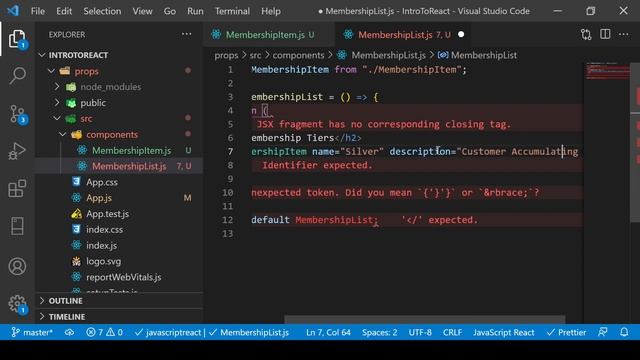The height and width of the screenshot is (360, 640).
Task: Click Ln 7, Col 64 cursor position
Action: coord(328,332)
